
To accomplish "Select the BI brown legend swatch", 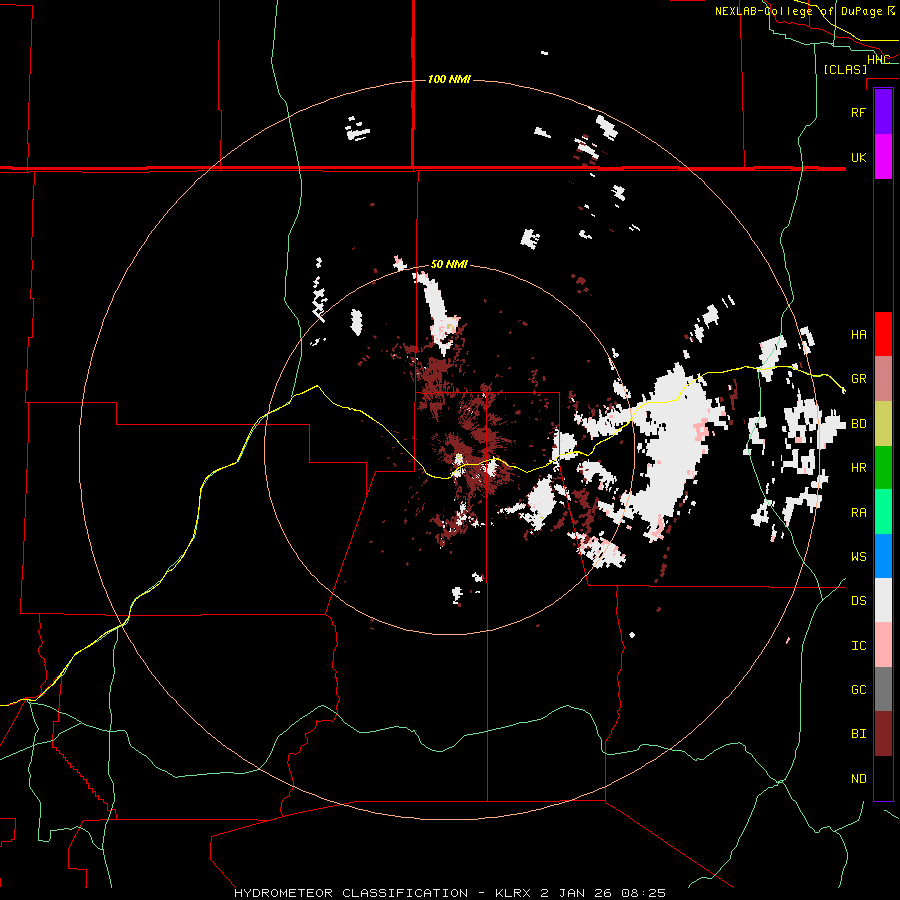I will click(x=883, y=734).
